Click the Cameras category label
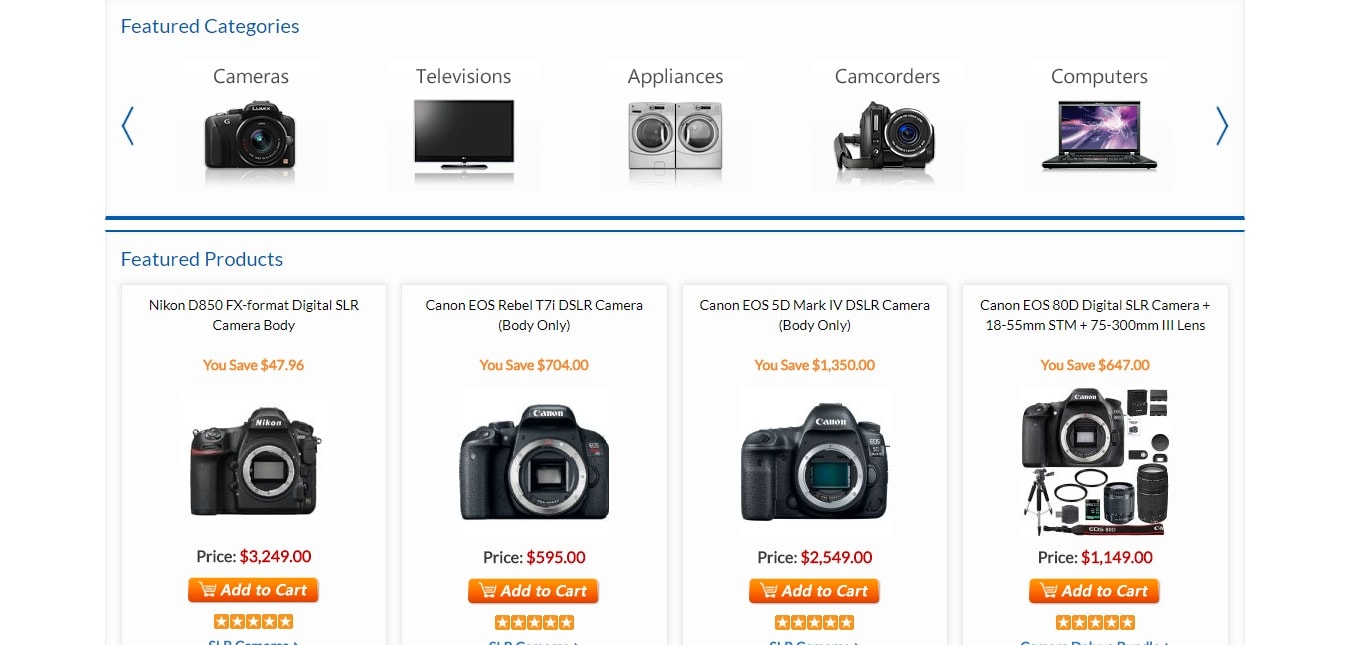 251,76
